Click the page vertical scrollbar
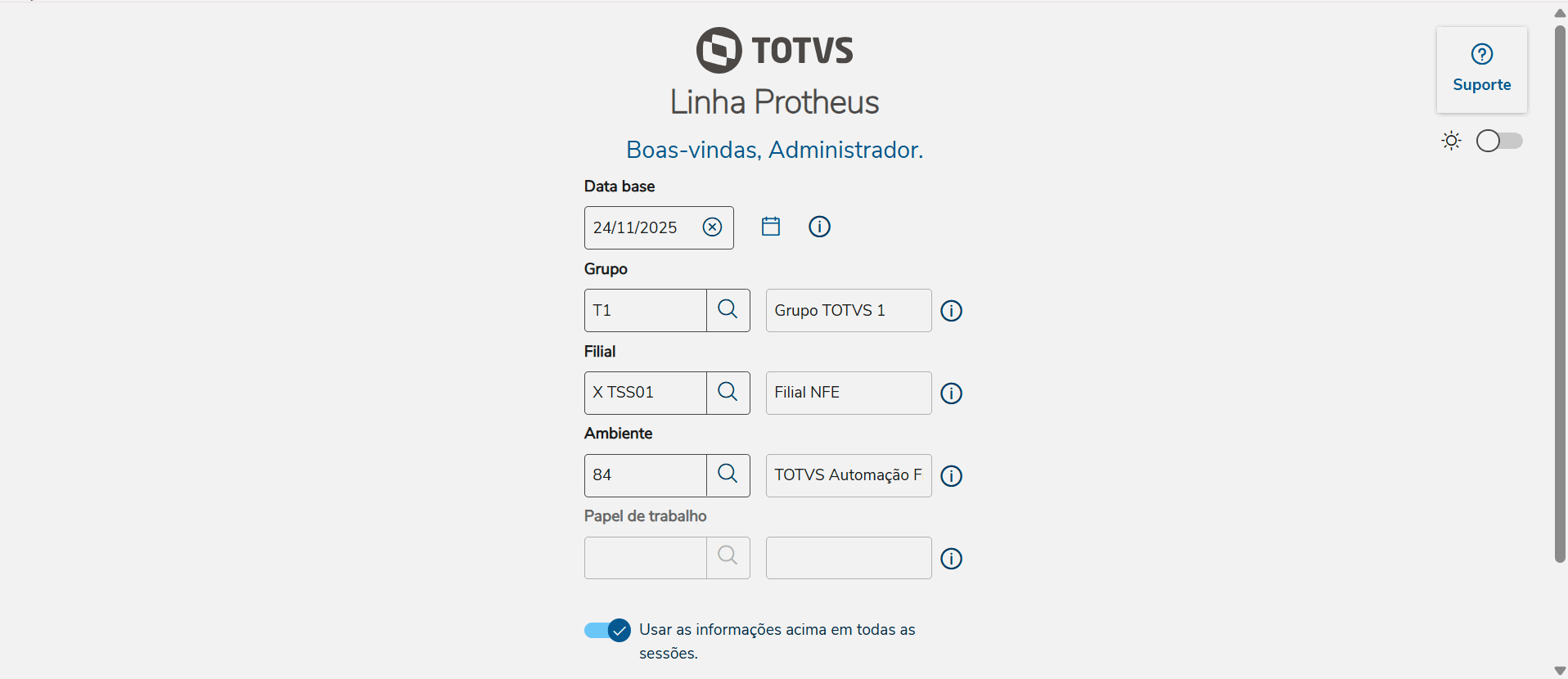The image size is (1568, 679). point(1560,295)
